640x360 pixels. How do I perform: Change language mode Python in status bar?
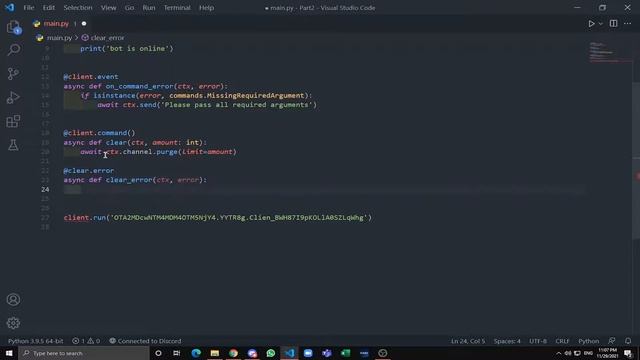588,341
